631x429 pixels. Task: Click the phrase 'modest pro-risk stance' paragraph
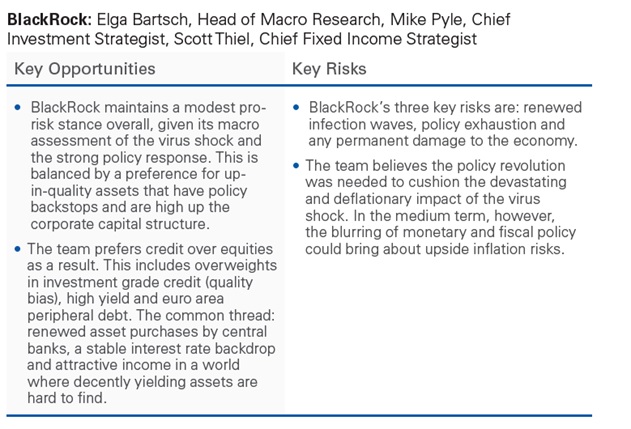coord(148,165)
